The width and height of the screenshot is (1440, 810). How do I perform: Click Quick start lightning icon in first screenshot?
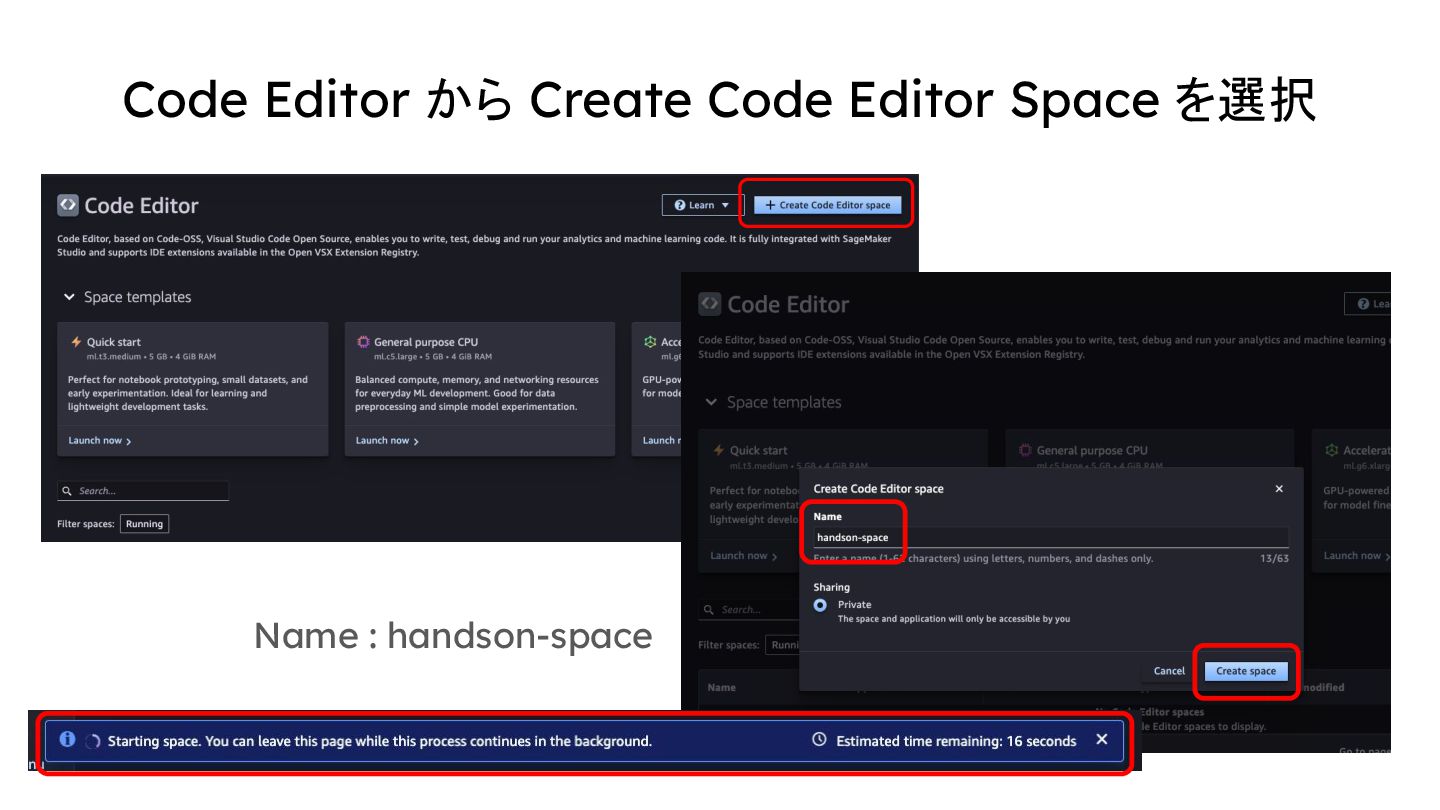click(x=76, y=342)
